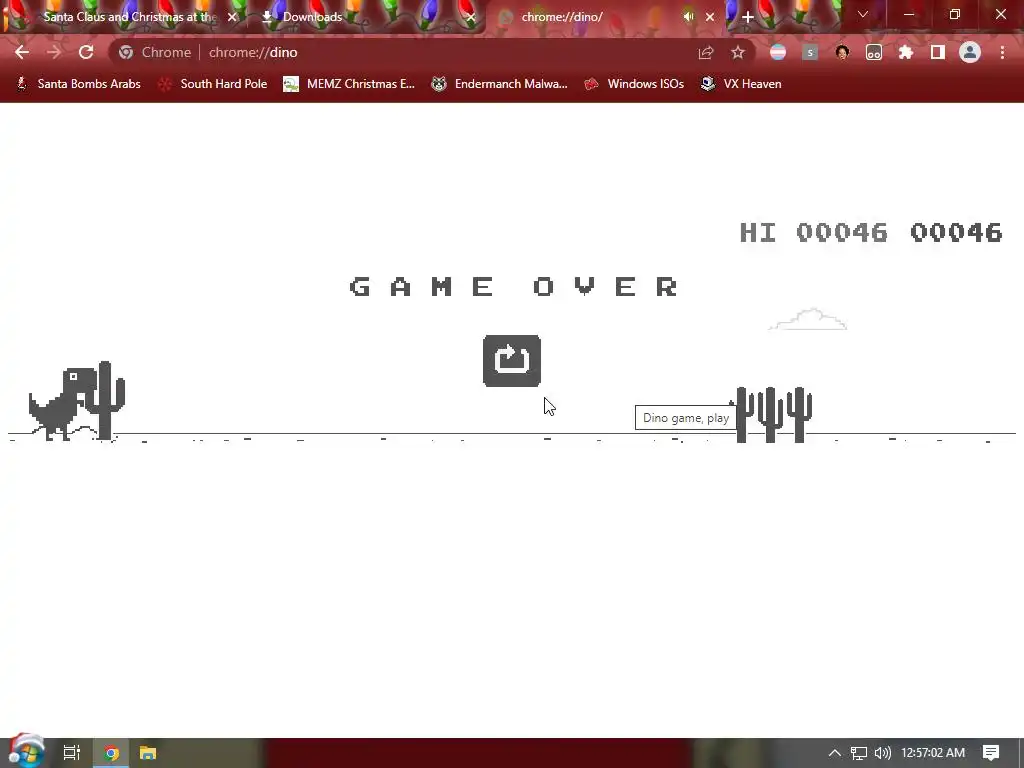Go back using the back arrow
Viewport: 1024px width, 768px height.
tap(22, 52)
